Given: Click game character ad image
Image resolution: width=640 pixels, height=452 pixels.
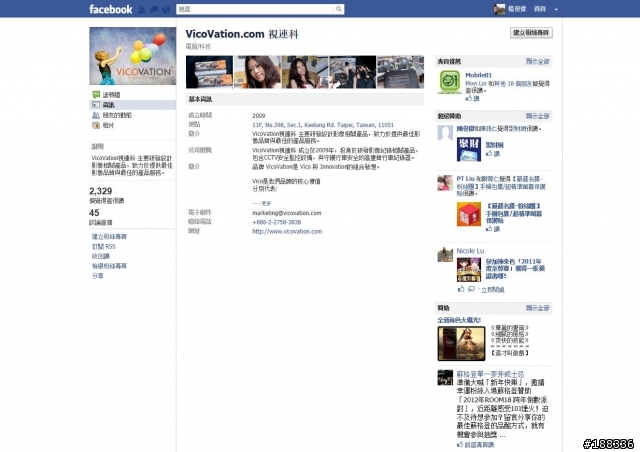Looking at the screenshot, I should [x=461, y=343].
